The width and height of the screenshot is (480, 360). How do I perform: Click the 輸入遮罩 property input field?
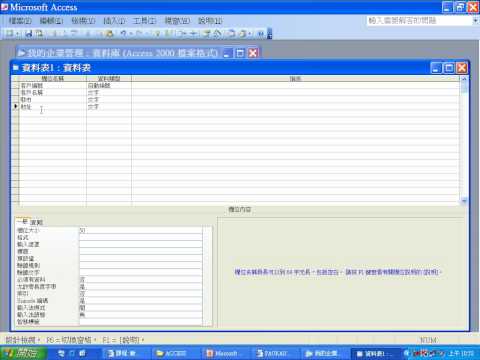click(x=140, y=244)
